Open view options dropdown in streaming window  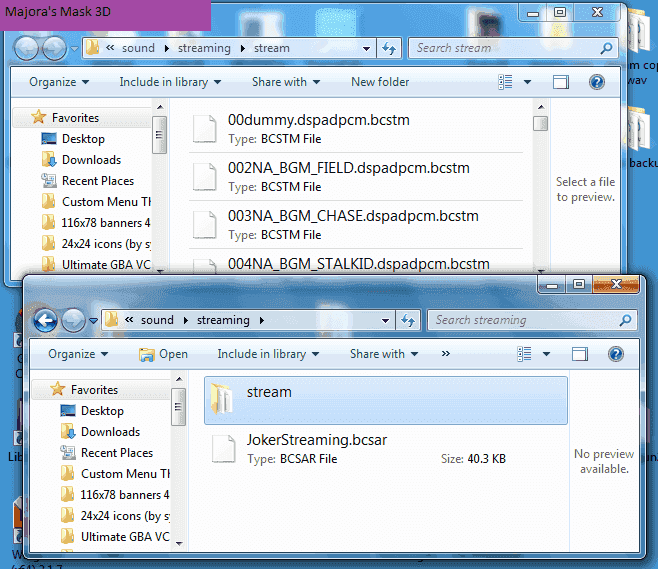[546, 354]
